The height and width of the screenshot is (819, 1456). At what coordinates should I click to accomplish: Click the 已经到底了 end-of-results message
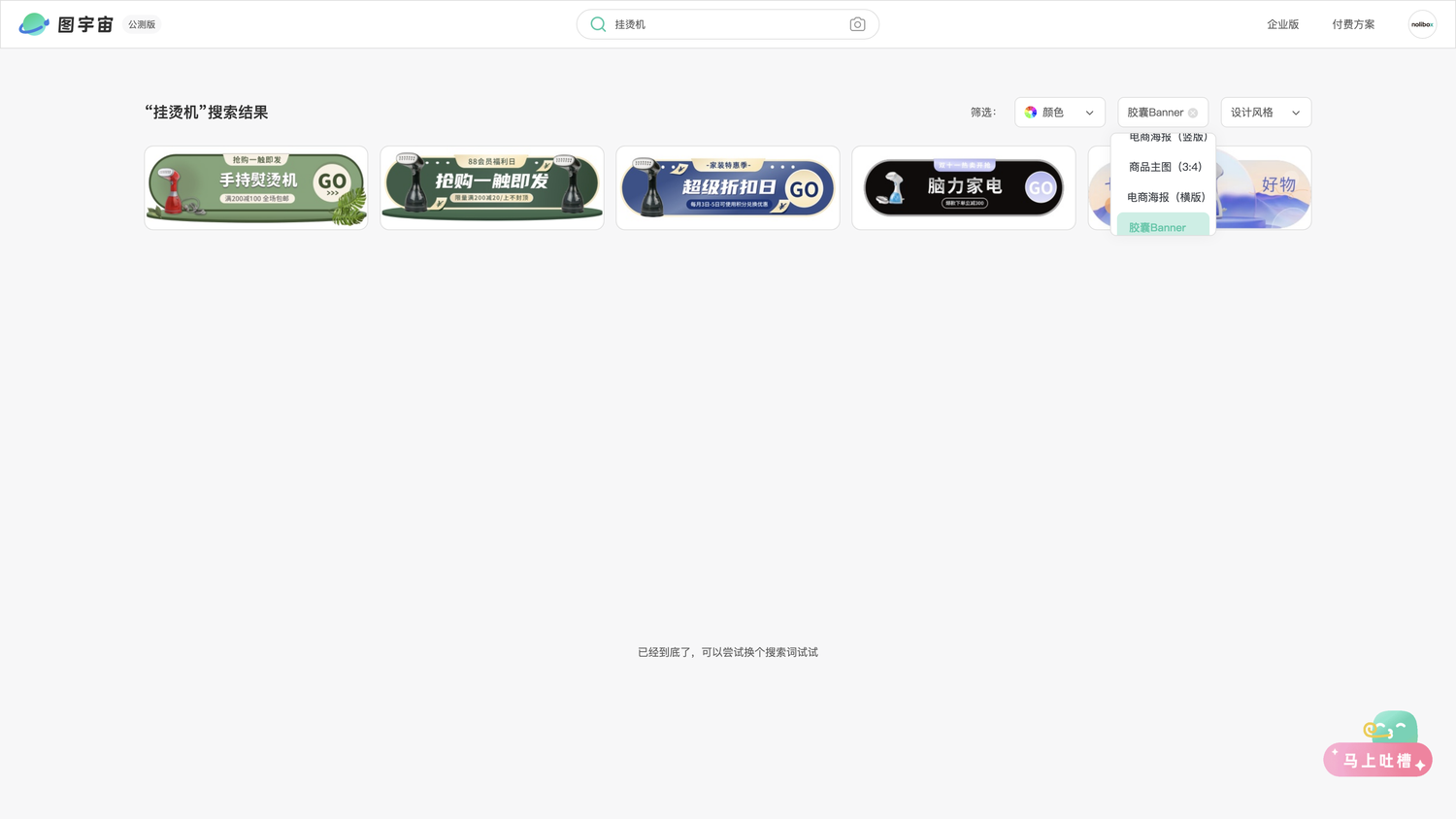pos(728,652)
